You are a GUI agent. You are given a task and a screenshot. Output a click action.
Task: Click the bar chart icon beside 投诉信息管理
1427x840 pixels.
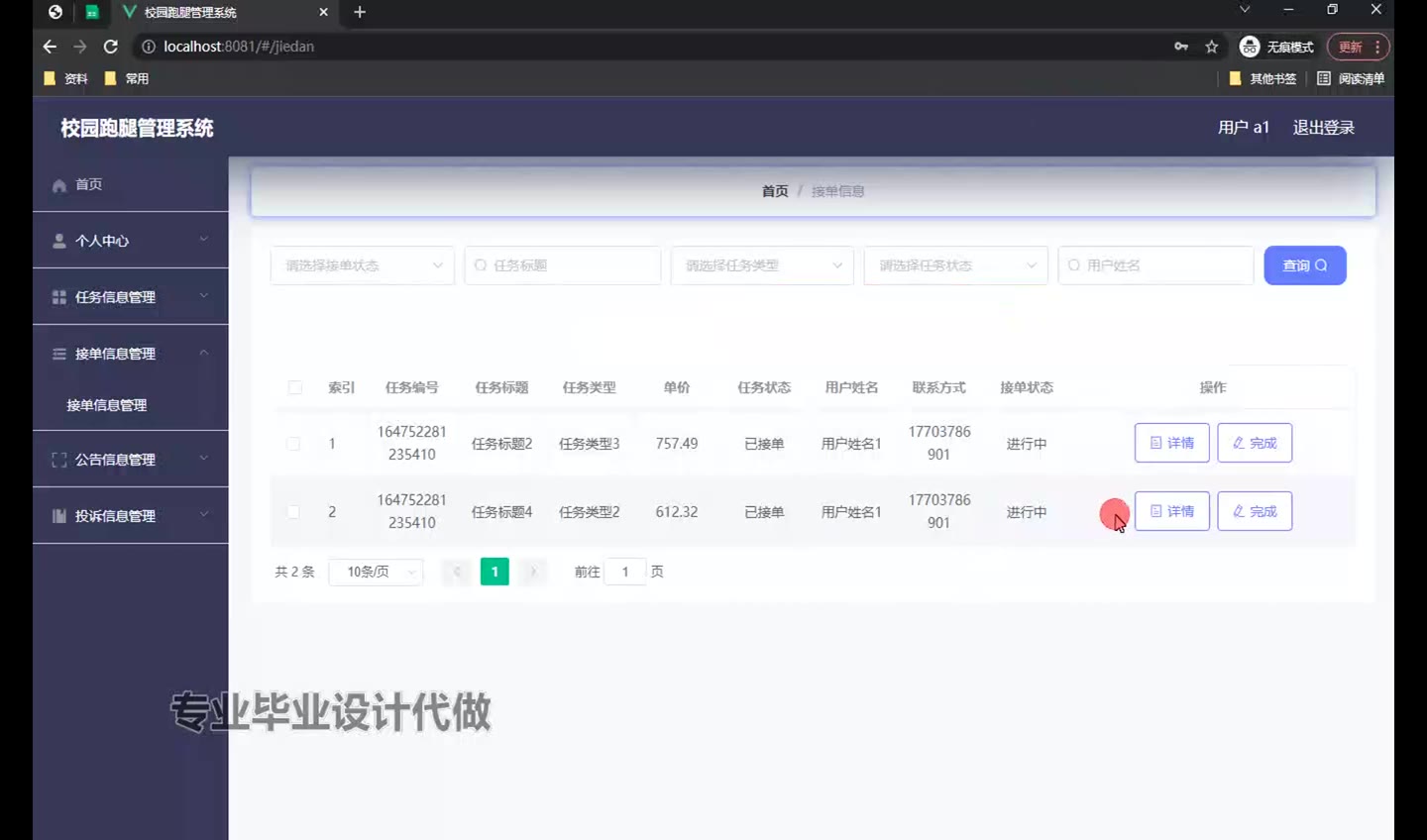pyautogui.click(x=59, y=516)
